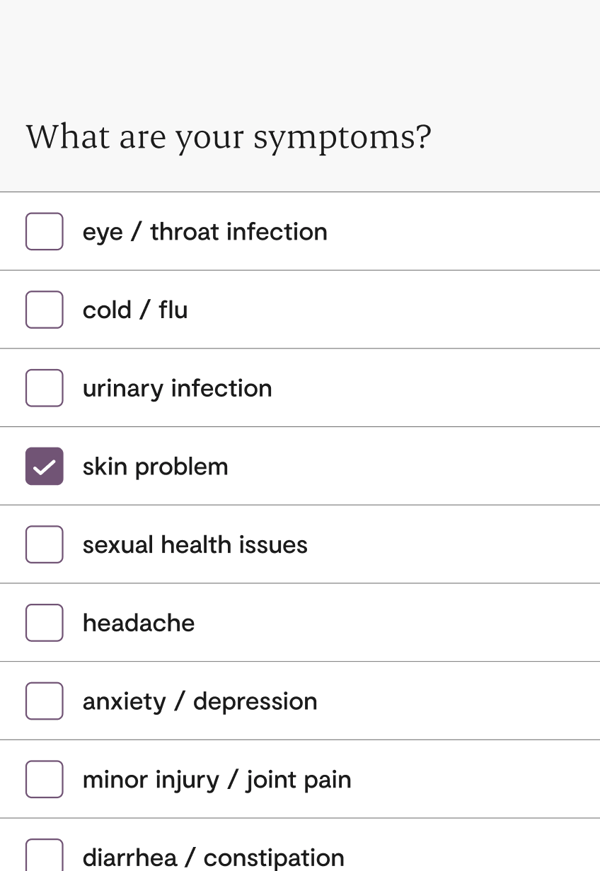Click the "minor injury / joint pain" text
Image resolution: width=600 pixels, height=871 pixels.
[217, 779]
